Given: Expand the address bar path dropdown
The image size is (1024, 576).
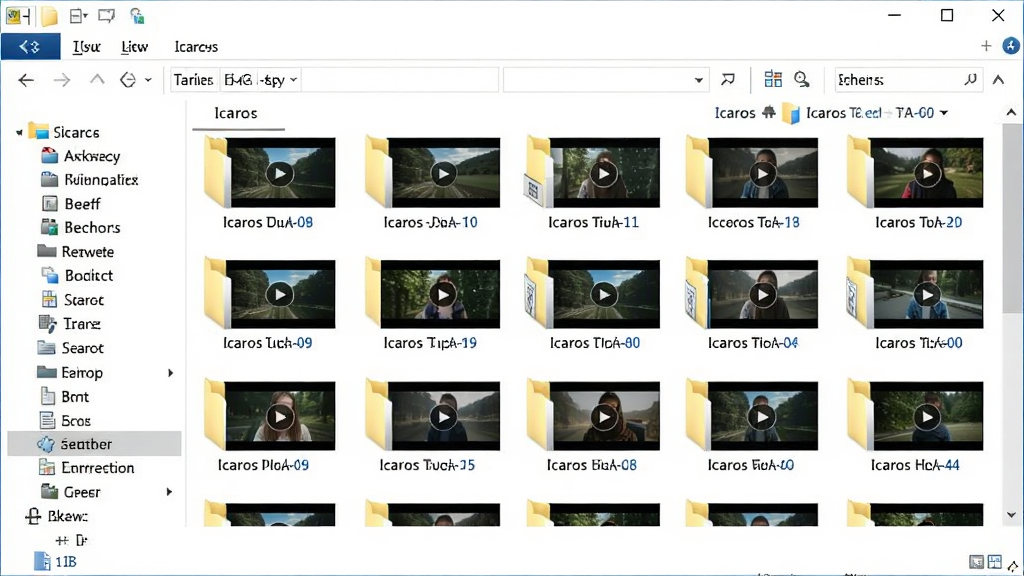Looking at the screenshot, I should point(293,80).
